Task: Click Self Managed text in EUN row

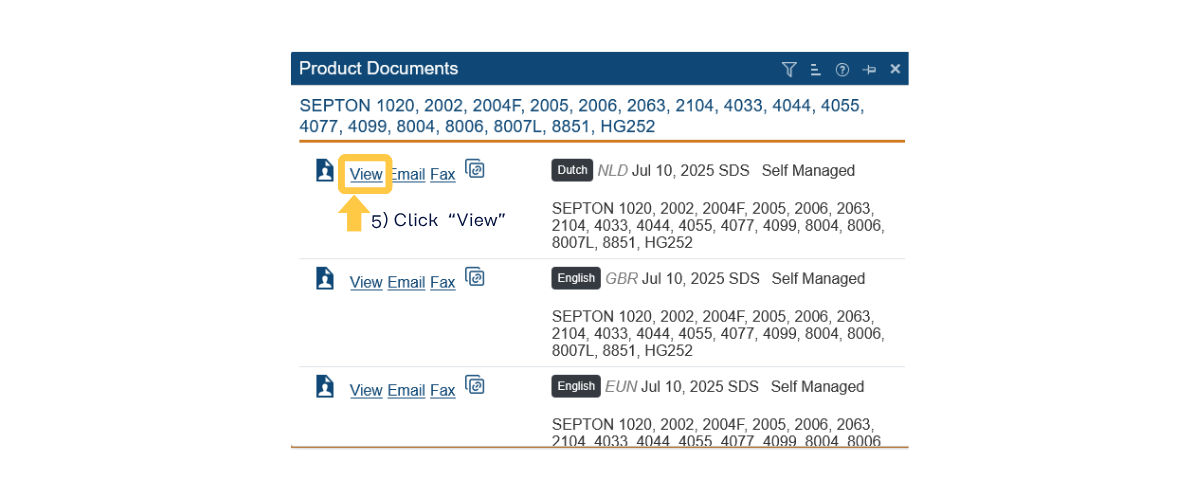Action: (x=817, y=387)
